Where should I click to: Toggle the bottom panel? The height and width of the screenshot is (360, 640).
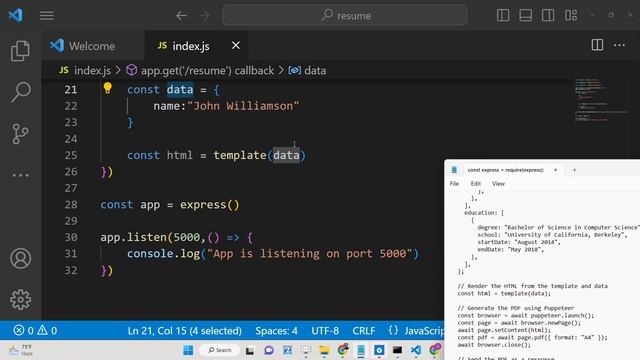point(525,16)
